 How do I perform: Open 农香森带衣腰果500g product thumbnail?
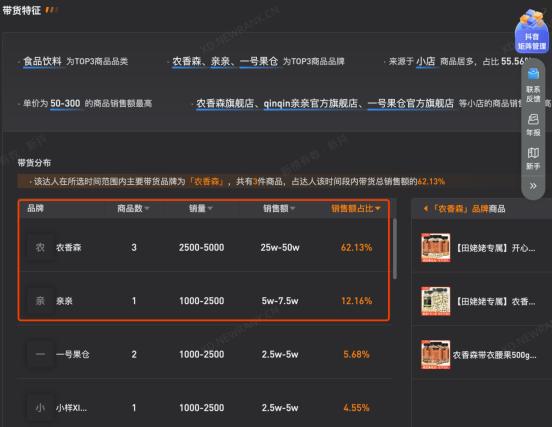click(436, 354)
